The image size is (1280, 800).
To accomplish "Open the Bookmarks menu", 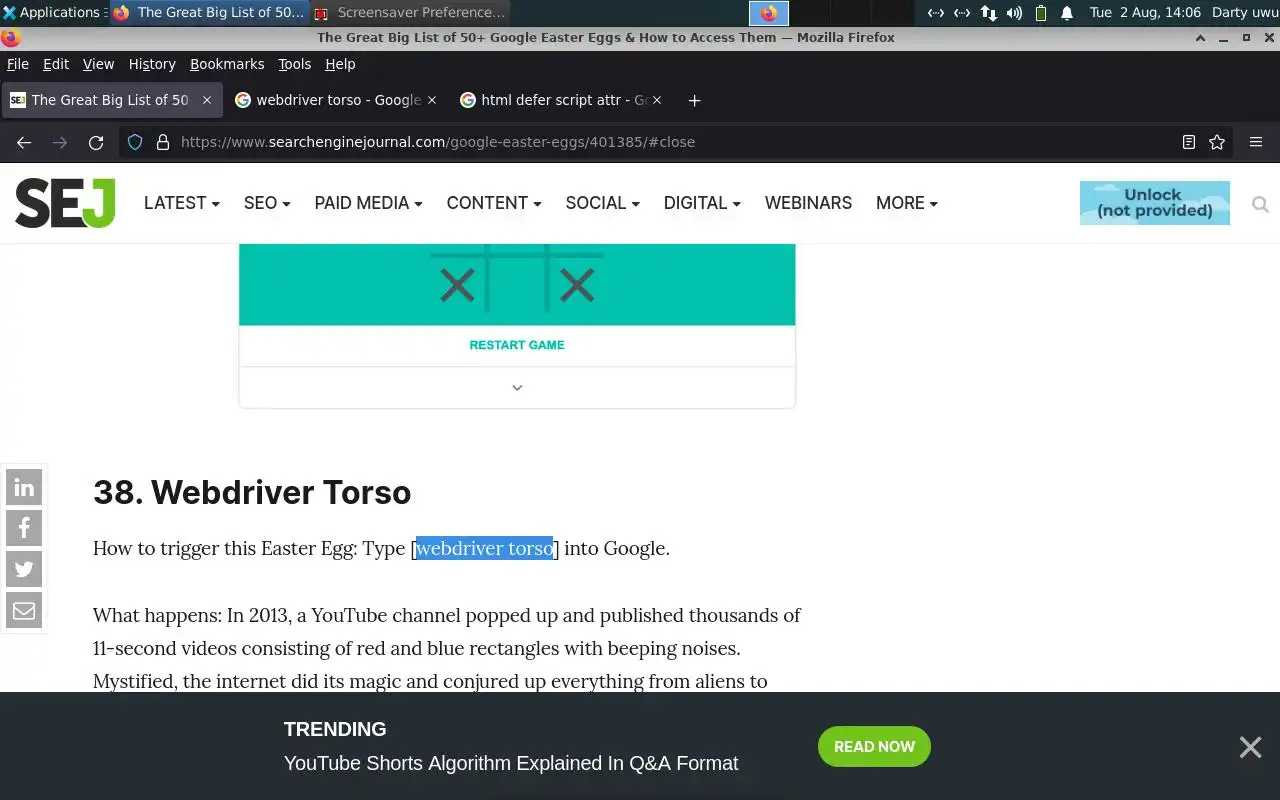I will point(227,64).
